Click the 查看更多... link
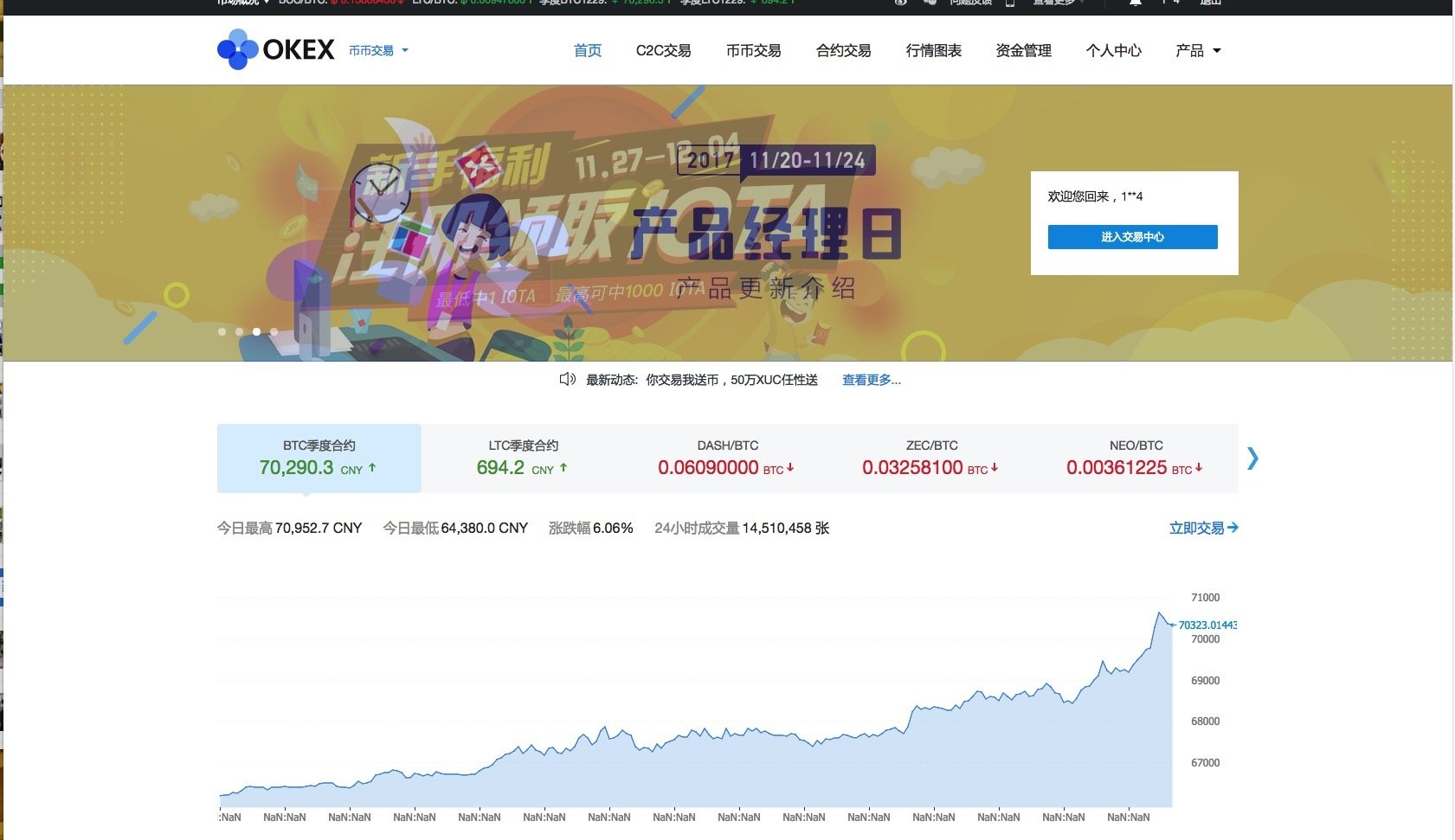 point(872,380)
